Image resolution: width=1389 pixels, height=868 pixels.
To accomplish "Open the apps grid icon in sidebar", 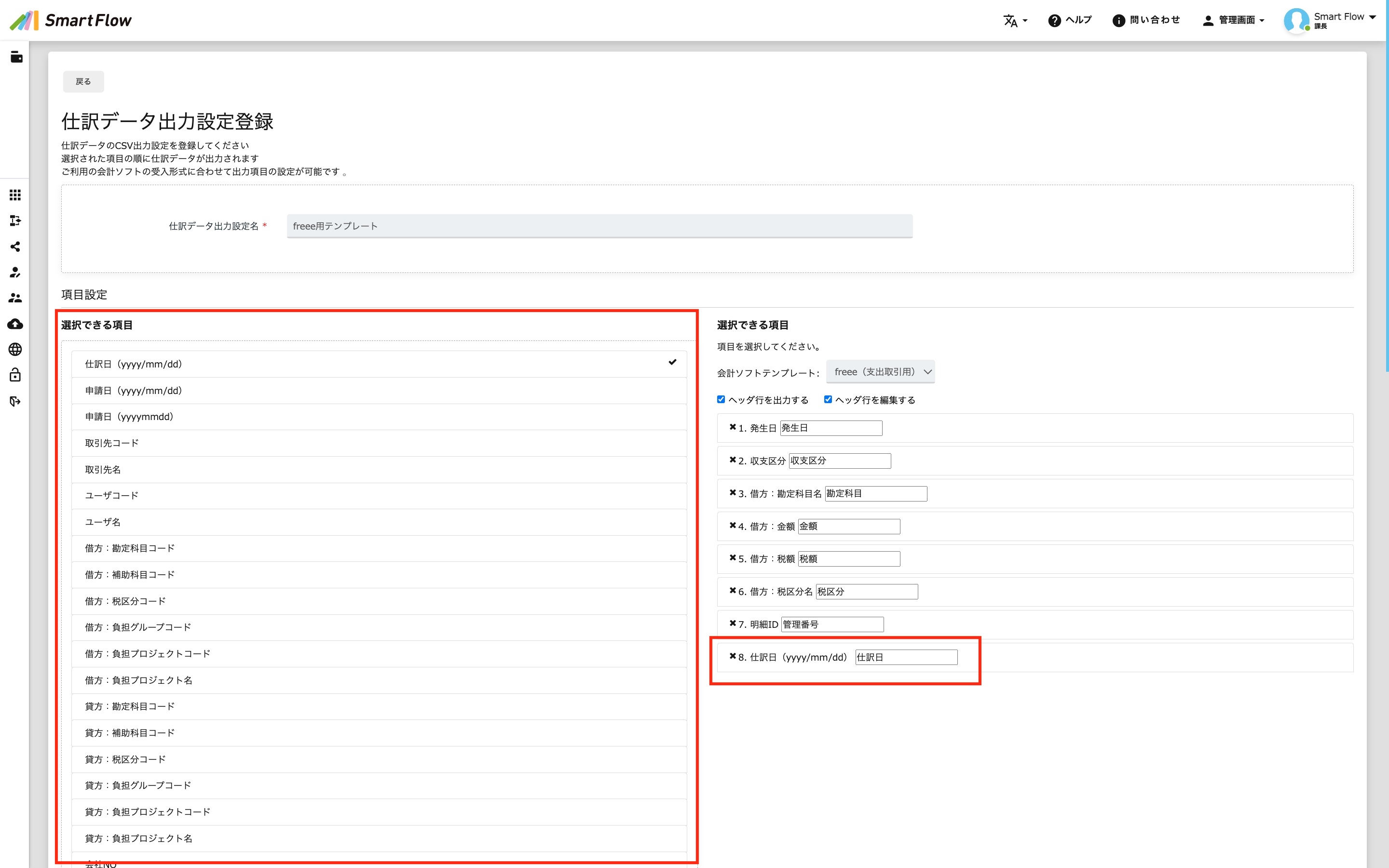I will 15,195.
